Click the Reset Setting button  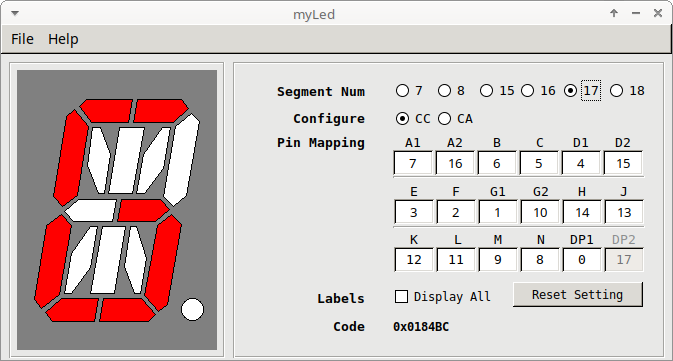[578, 294]
